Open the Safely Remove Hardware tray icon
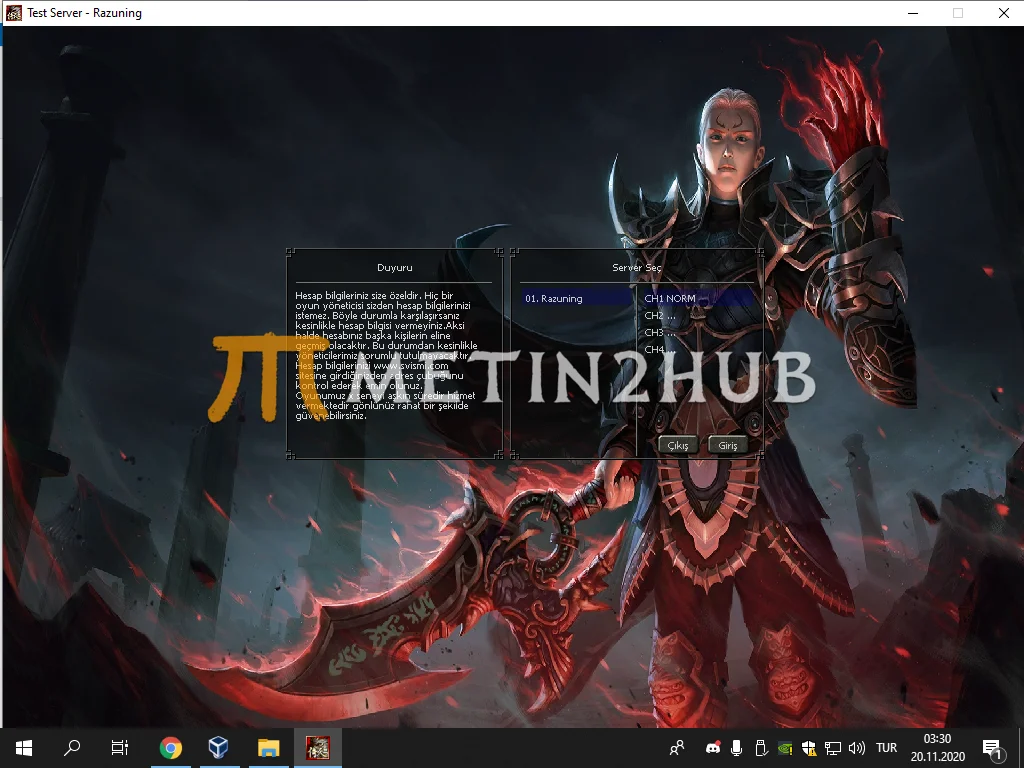1024x768 pixels. pos(761,747)
